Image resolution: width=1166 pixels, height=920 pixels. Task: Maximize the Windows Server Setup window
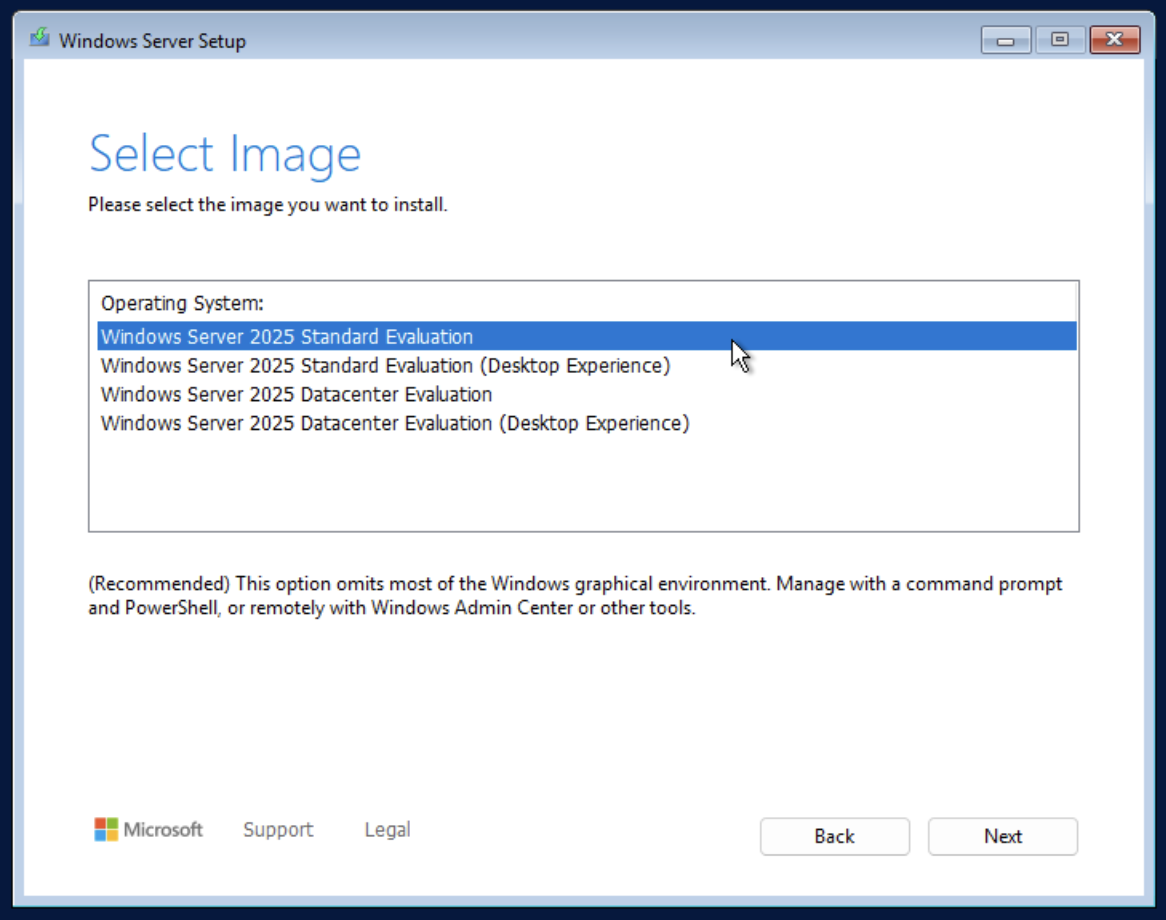point(1060,40)
